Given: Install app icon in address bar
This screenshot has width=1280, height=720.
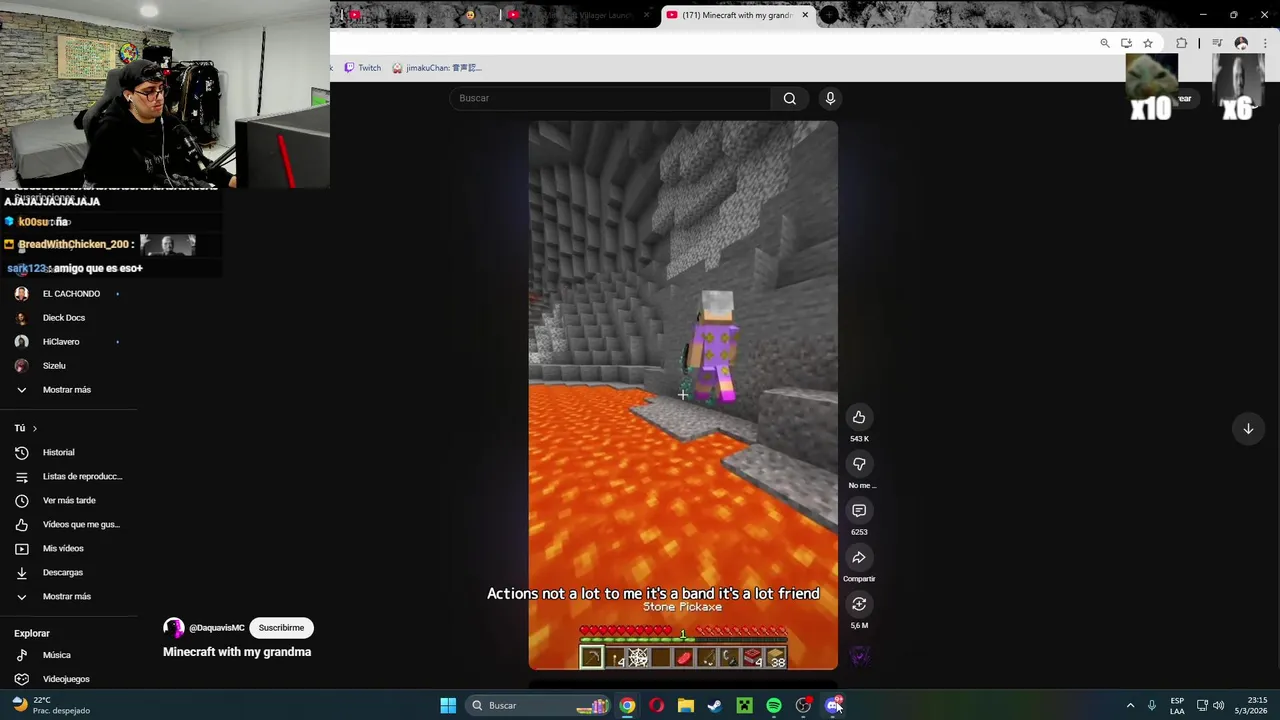Looking at the screenshot, I should [1126, 43].
